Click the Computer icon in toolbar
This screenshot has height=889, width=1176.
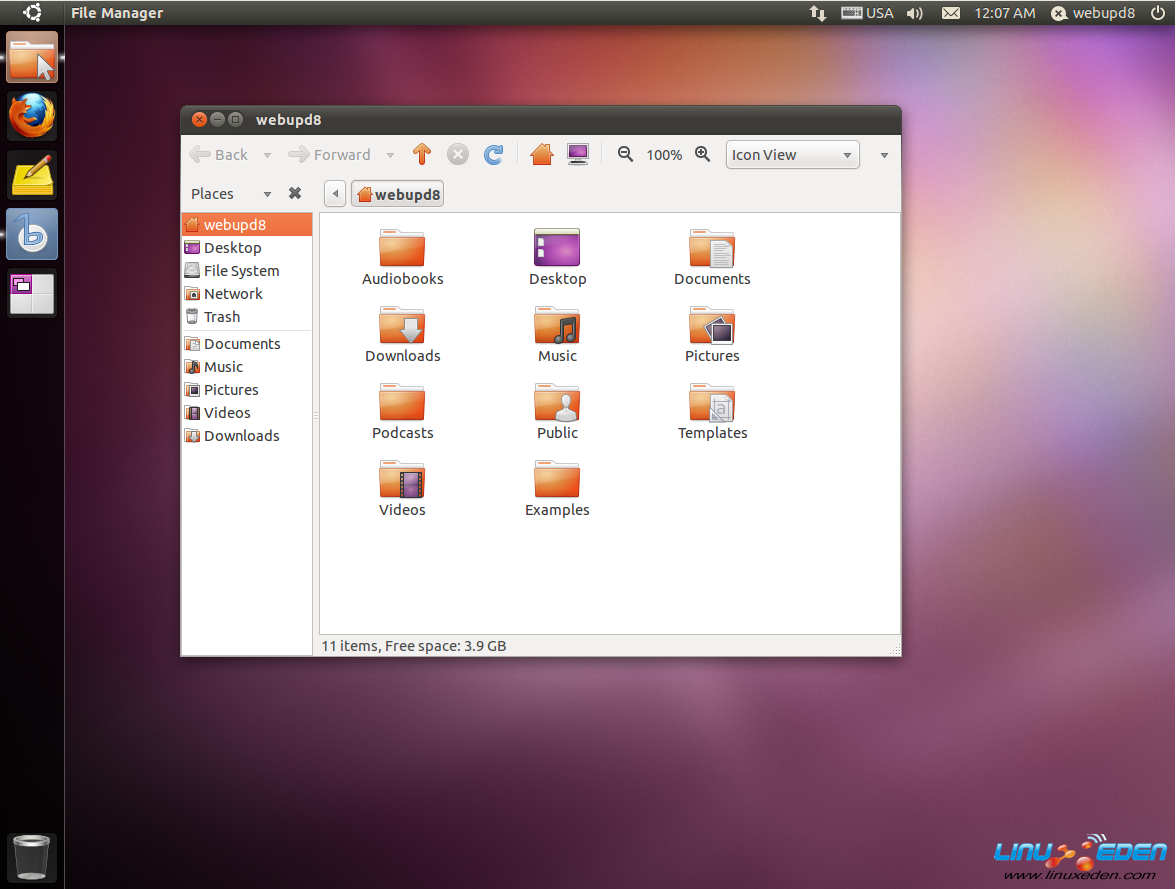point(578,154)
